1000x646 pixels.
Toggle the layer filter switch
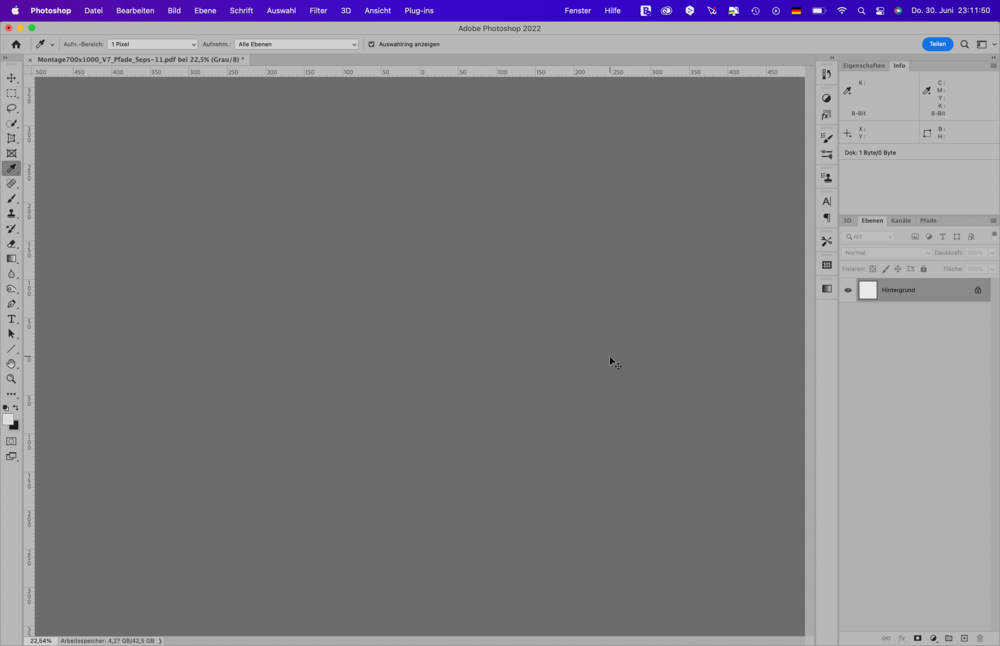click(x=994, y=235)
